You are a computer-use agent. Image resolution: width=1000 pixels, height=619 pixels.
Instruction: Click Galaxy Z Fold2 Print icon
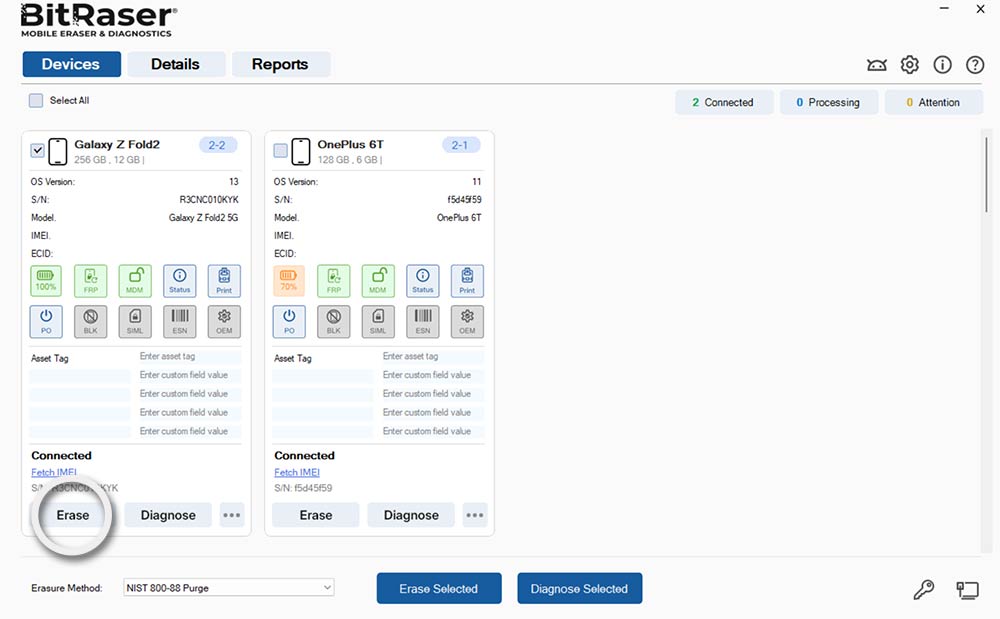point(224,280)
